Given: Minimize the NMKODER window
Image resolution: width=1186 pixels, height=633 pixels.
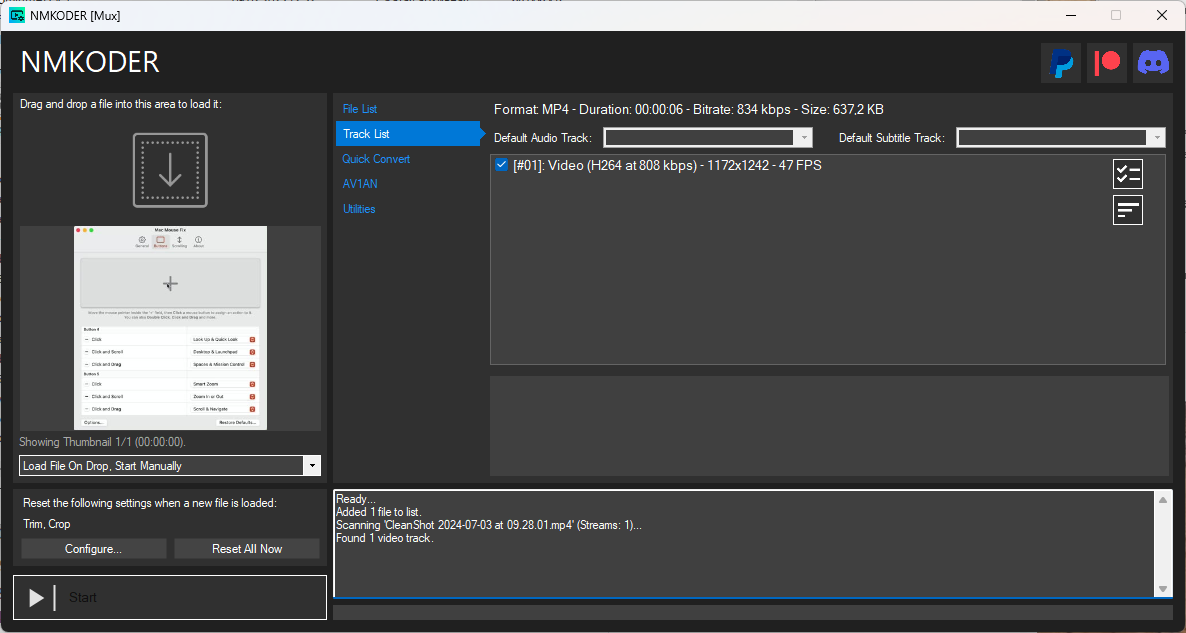Looking at the screenshot, I should [x=1071, y=15].
